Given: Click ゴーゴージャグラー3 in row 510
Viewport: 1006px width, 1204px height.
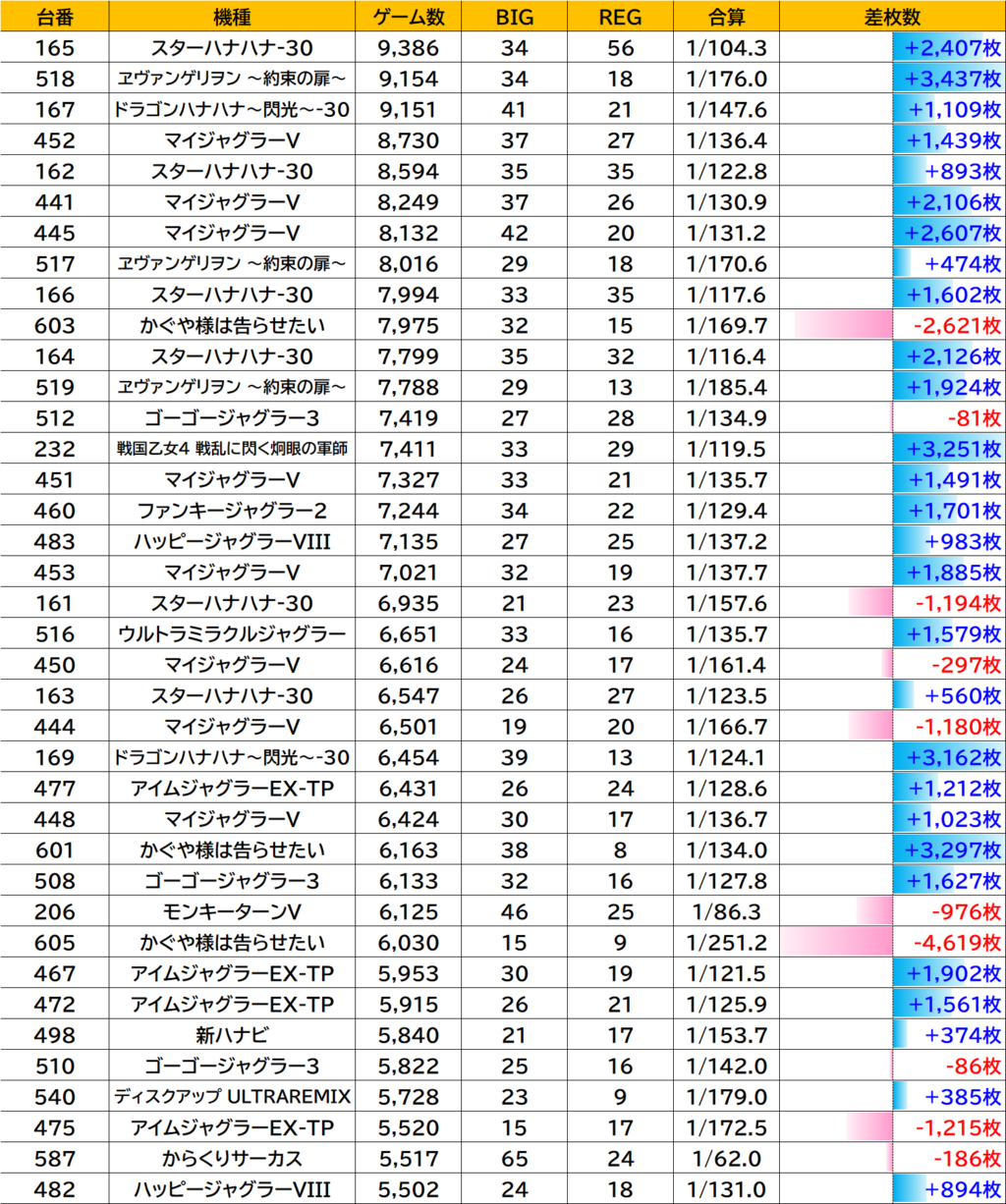Looking at the screenshot, I should coord(233,1065).
